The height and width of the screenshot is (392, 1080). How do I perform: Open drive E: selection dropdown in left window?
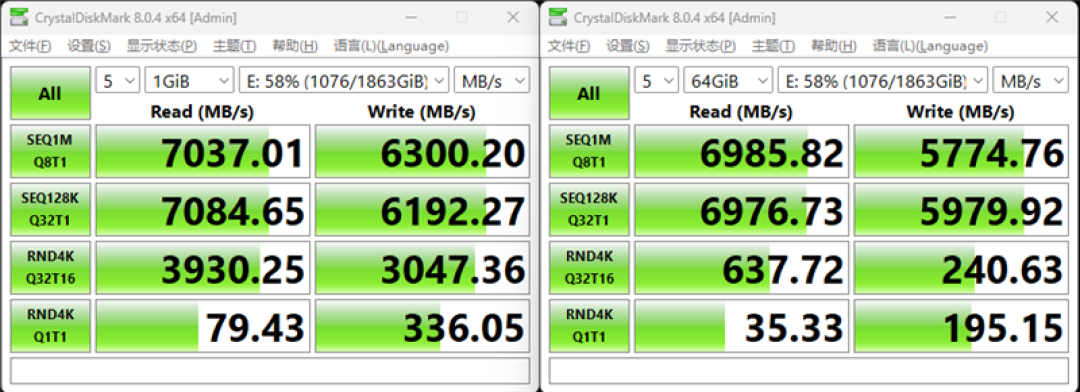tap(344, 81)
